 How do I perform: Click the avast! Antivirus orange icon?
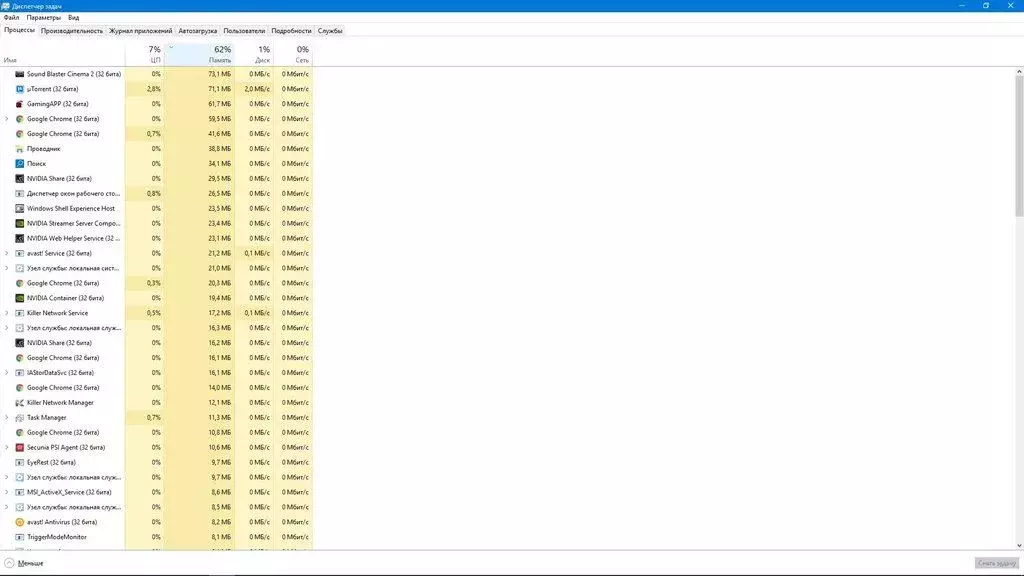[20, 522]
